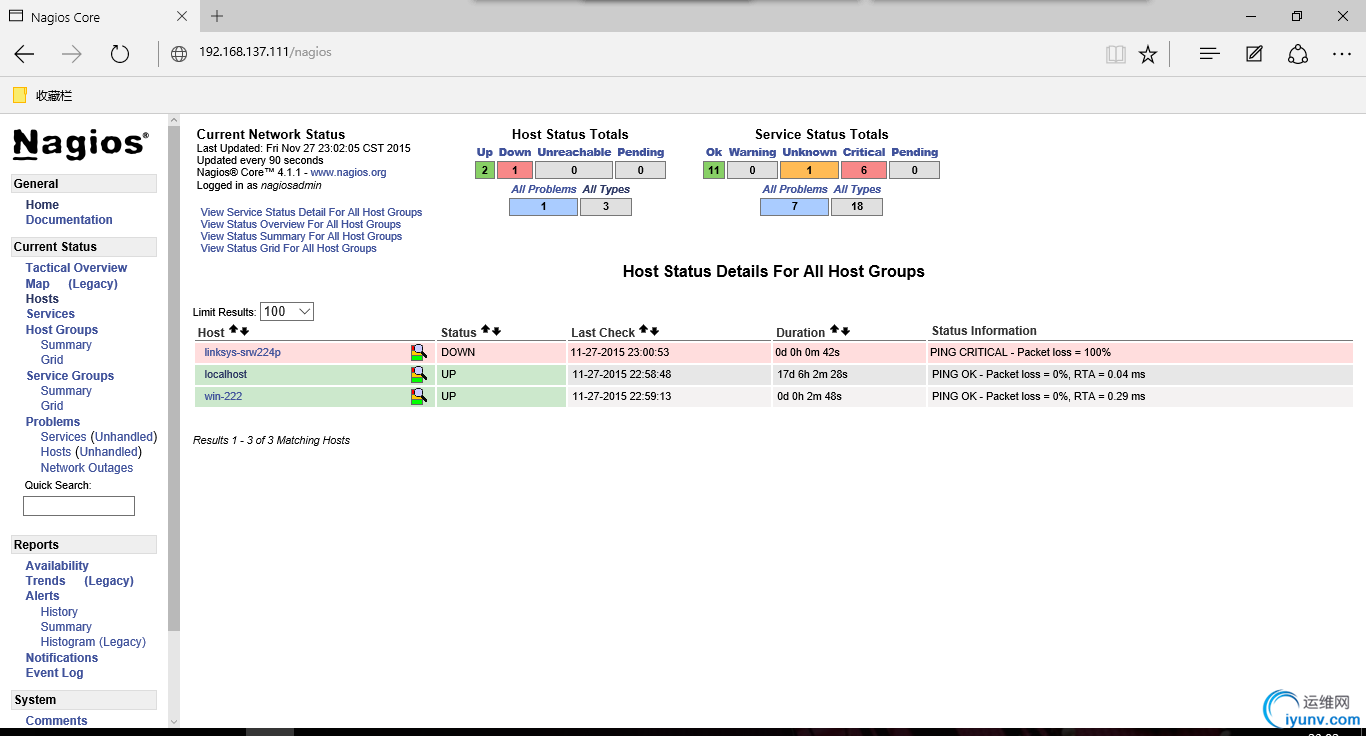The width and height of the screenshot is (1366, 736).
Task: Open the share icon in browser toolbar
Action: (x=1298, y=54)
